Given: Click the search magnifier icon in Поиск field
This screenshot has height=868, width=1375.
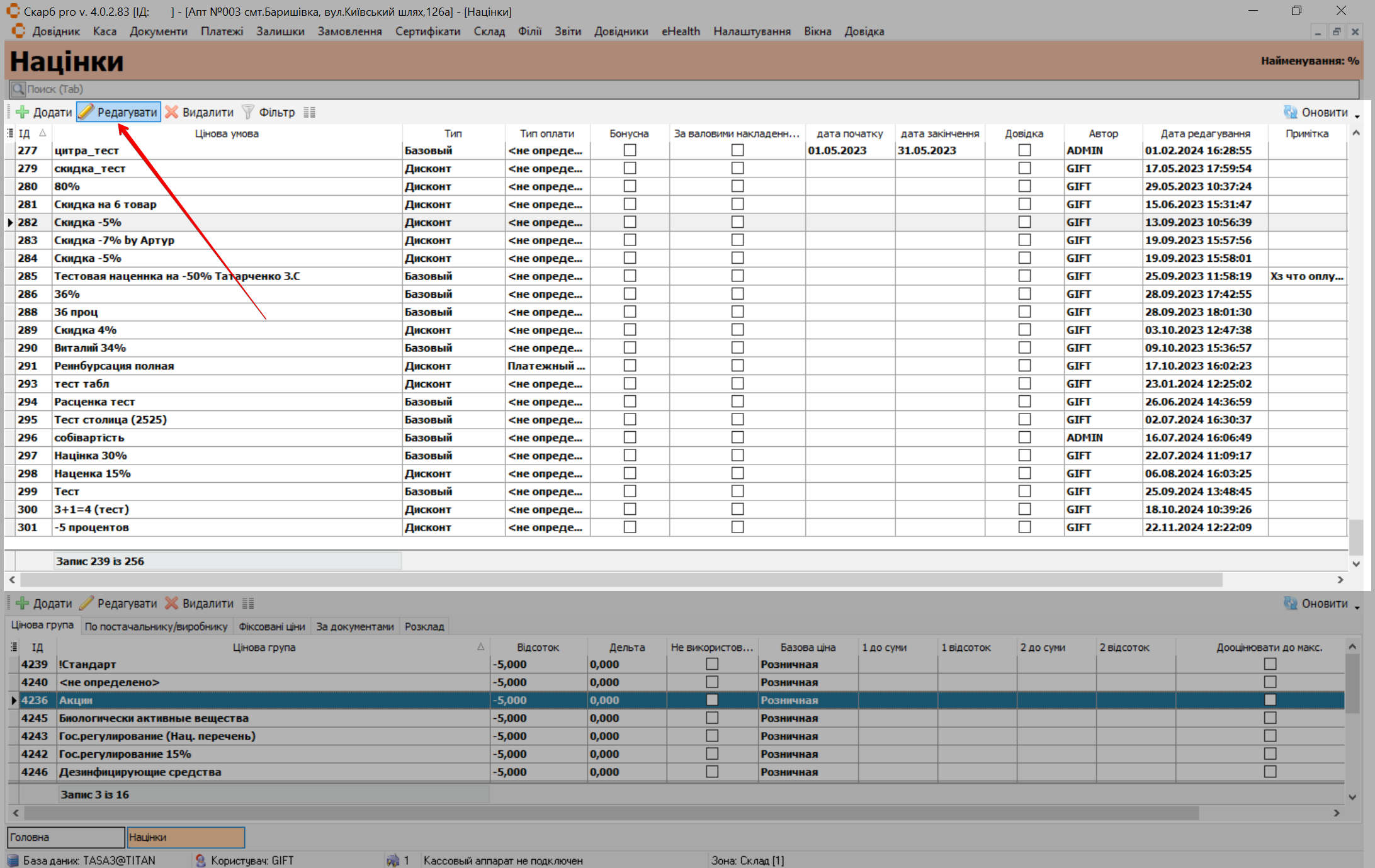Looking at the screenshot, I should (18, 89).
